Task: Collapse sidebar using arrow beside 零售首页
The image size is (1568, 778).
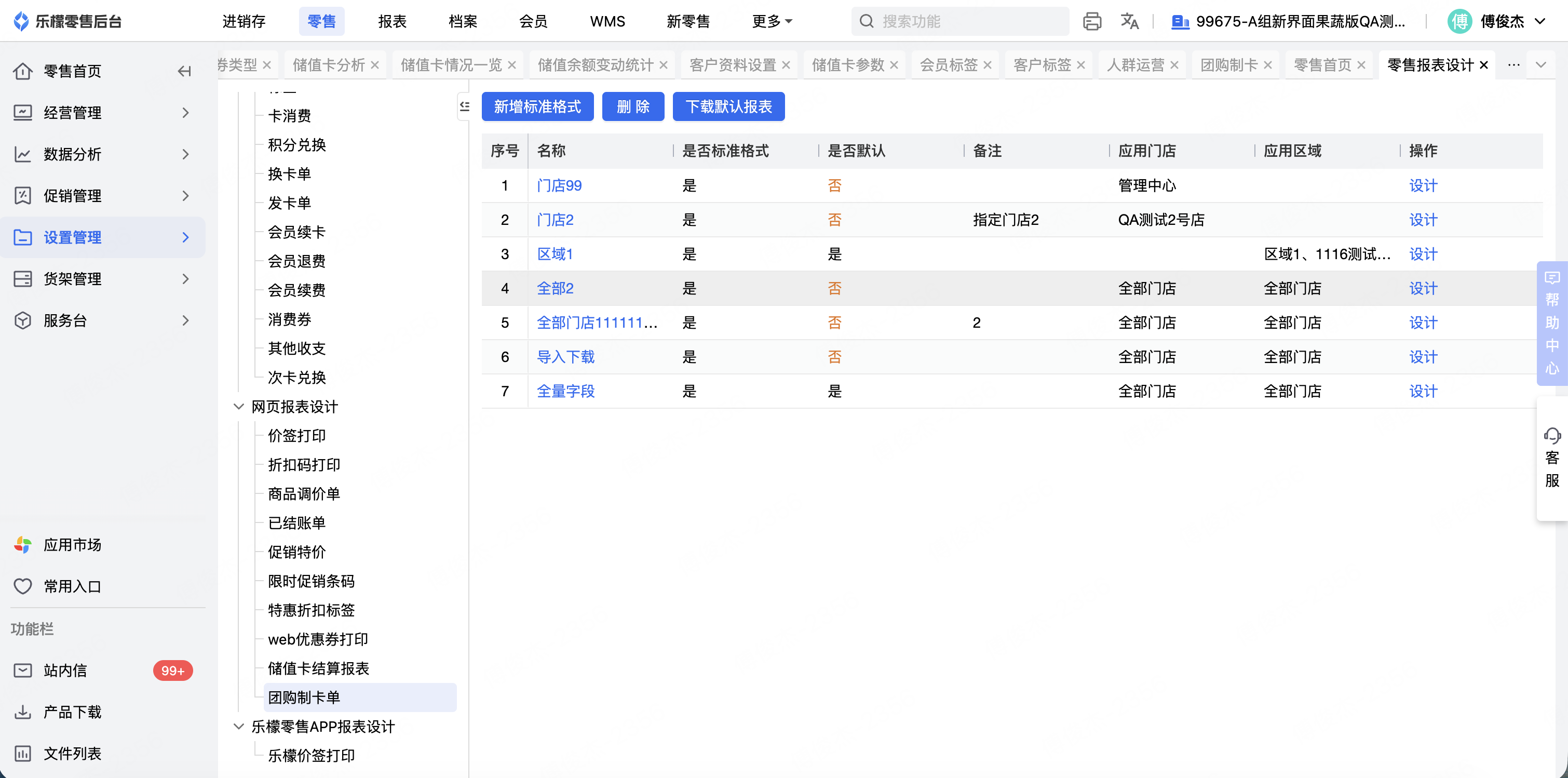Action: (184, 71)
